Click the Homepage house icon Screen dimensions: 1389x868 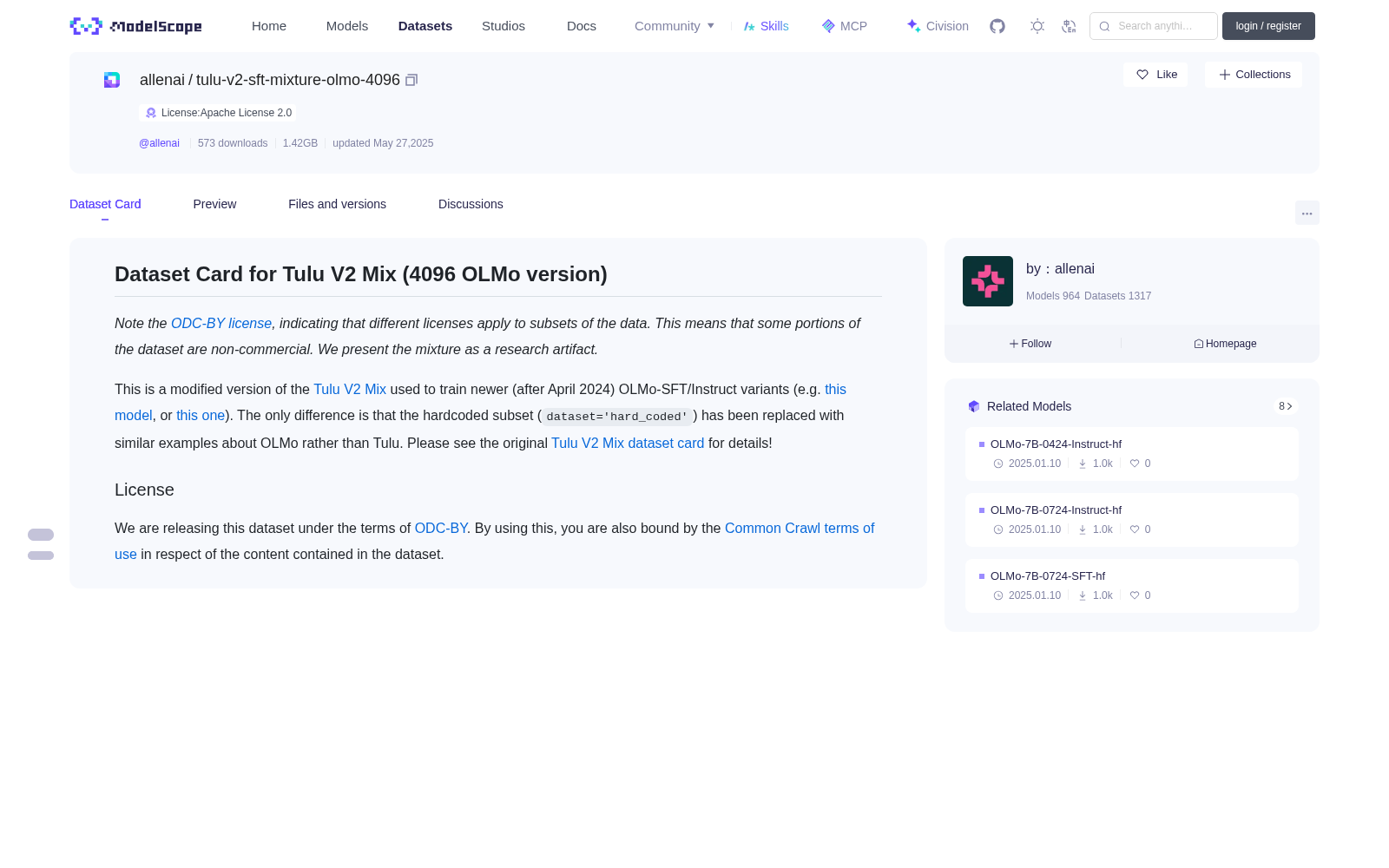(1199, 344)
